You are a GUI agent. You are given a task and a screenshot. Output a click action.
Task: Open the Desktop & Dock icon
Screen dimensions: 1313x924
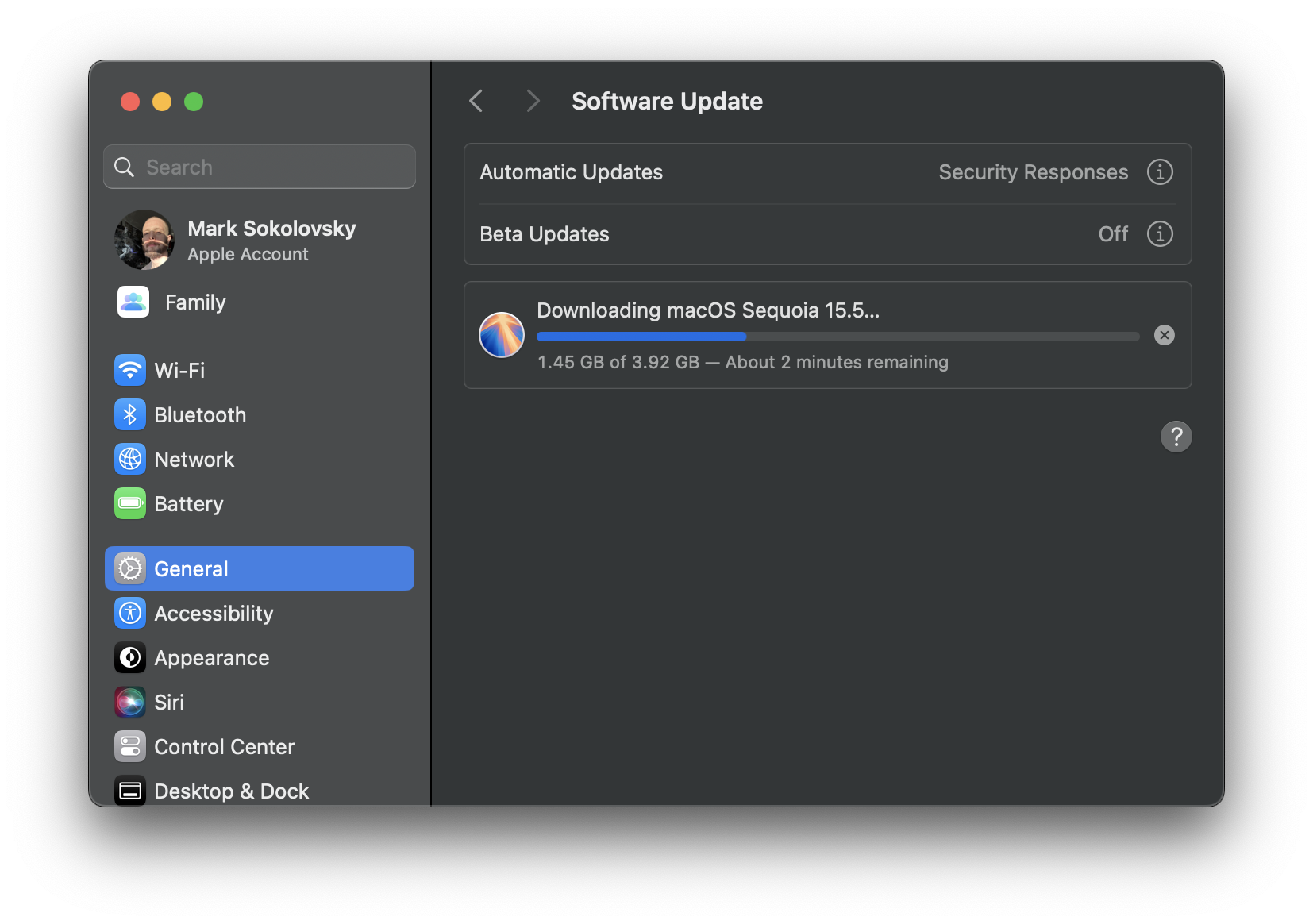[x=130, y=791]
